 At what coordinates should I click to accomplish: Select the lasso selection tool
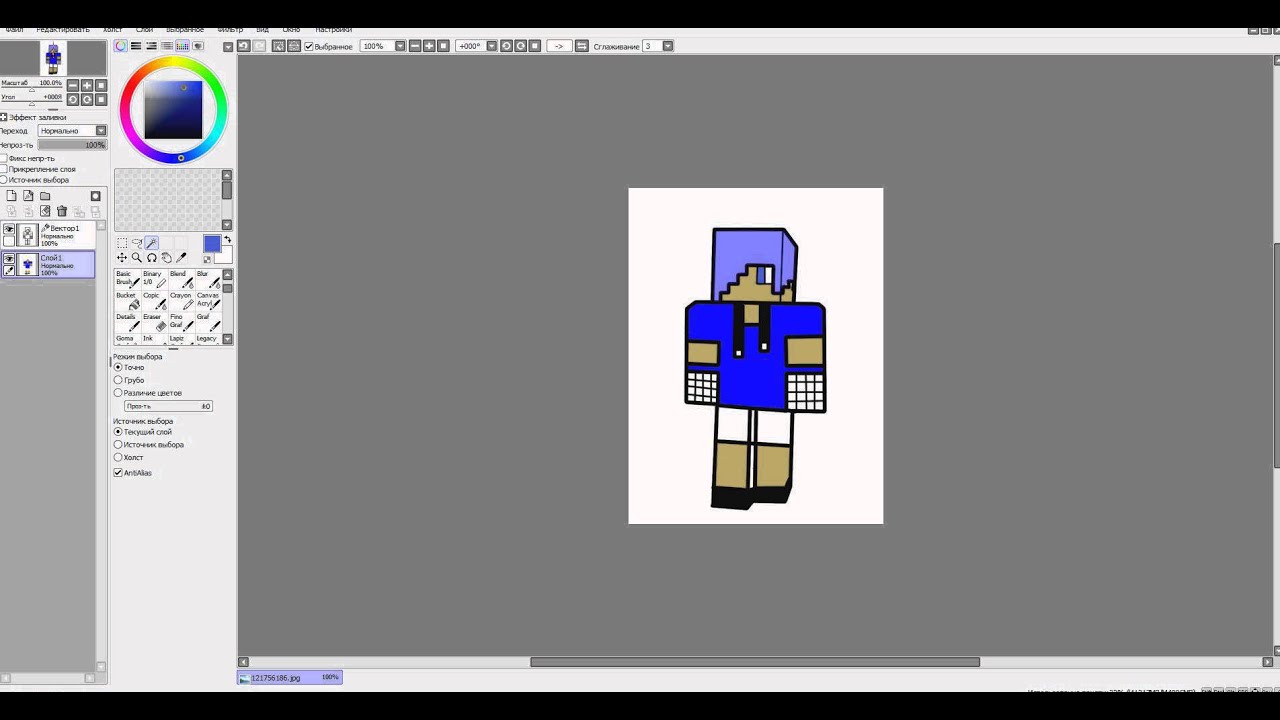click(137, 243)
